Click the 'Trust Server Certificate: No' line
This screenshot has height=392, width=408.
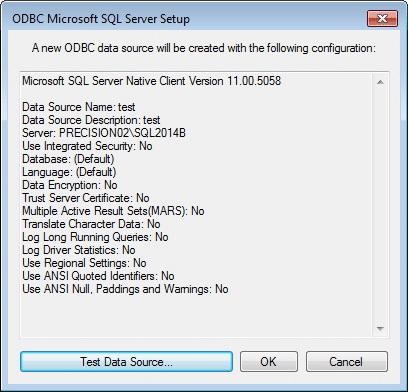(x=86, y=198)
